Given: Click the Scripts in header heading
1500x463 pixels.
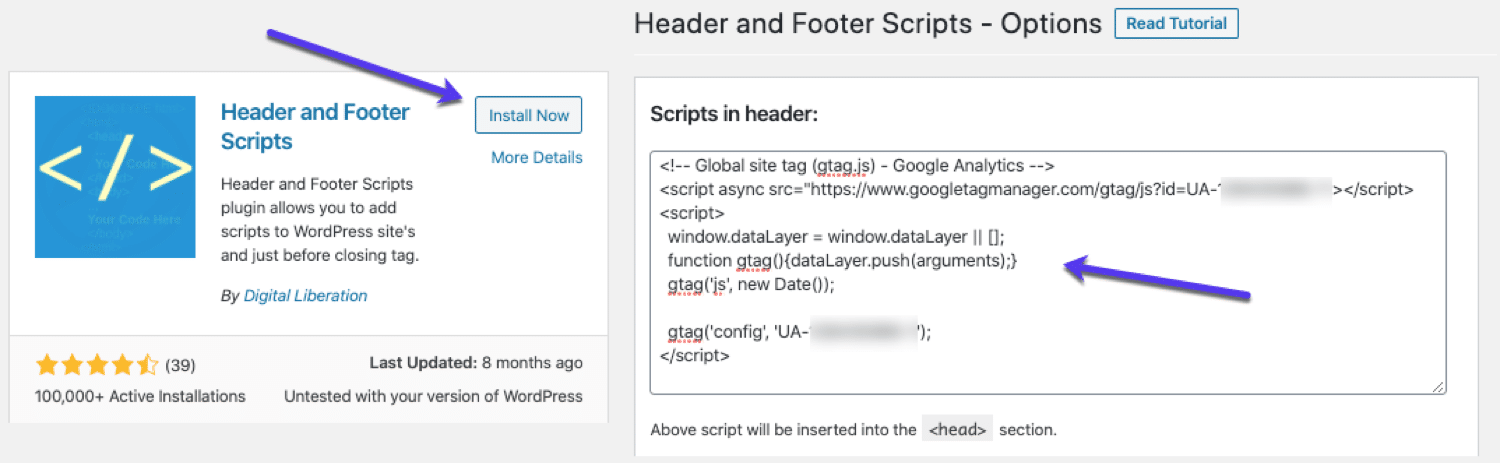Looking at the screenshot, I should coord(734,115).
